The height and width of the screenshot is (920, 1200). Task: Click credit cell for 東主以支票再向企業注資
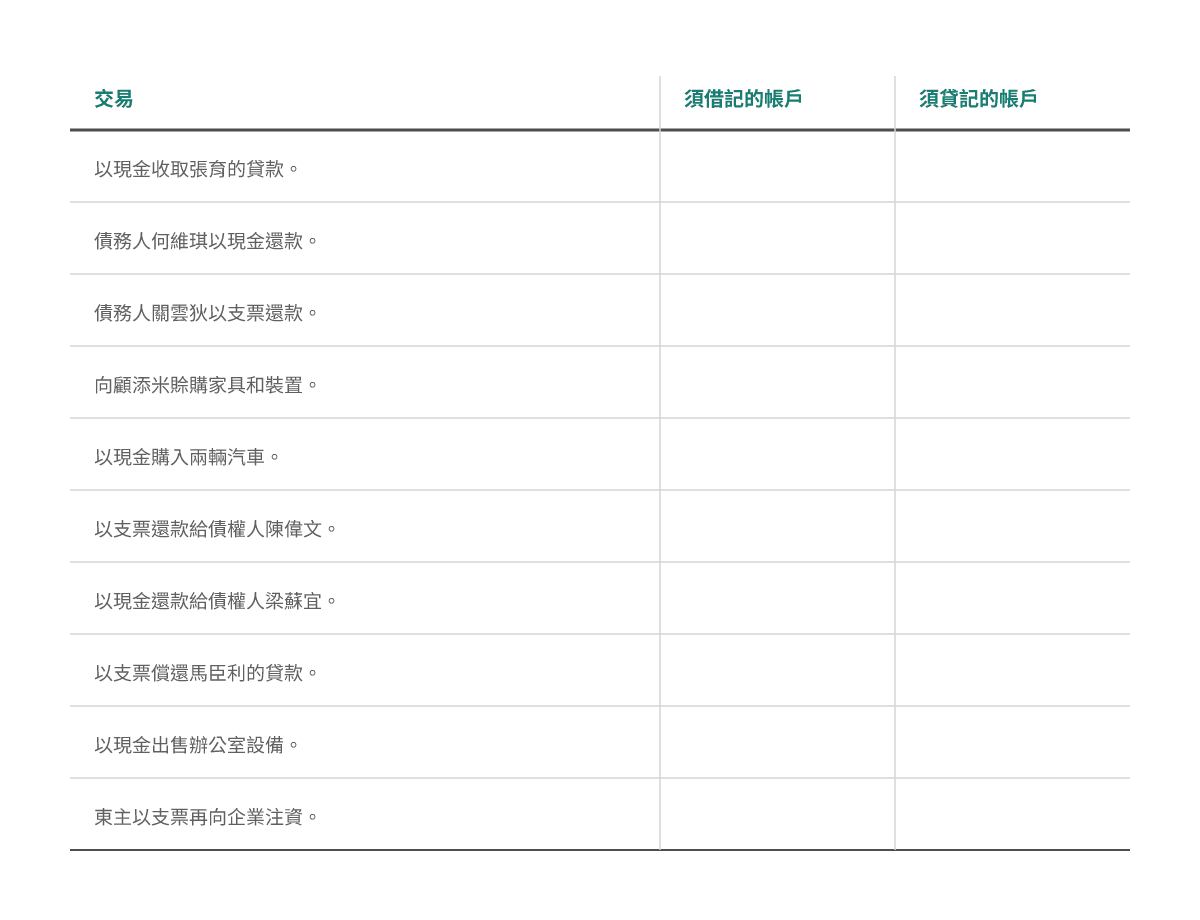click(x=1013, y=815)
